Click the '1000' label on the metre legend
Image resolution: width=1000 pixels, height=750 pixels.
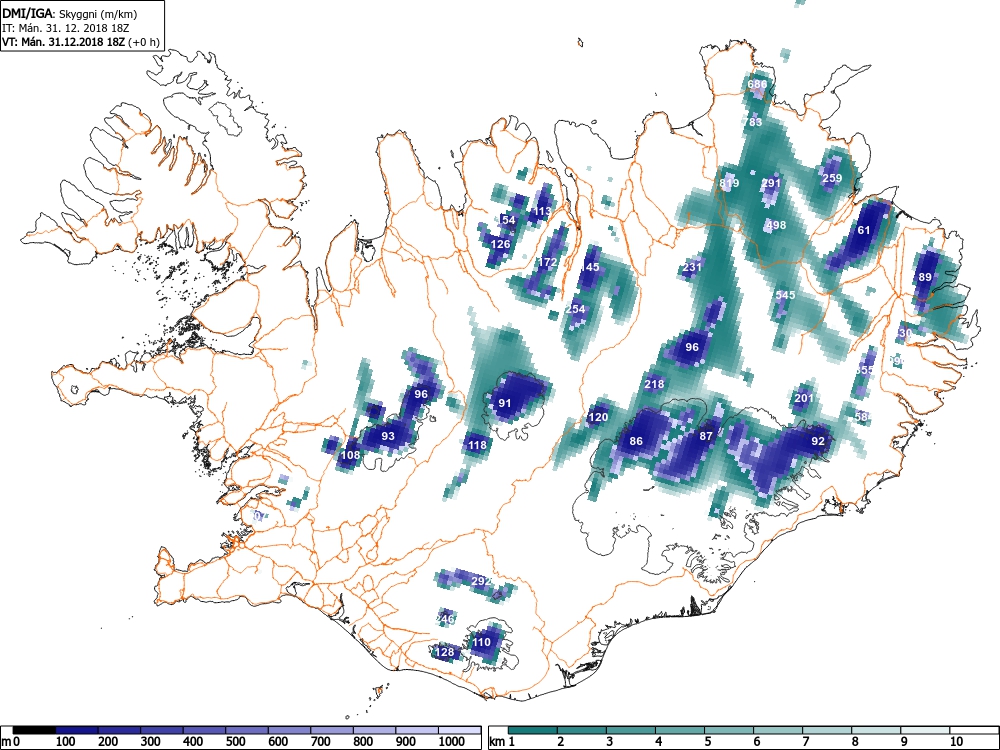[452, 742]
